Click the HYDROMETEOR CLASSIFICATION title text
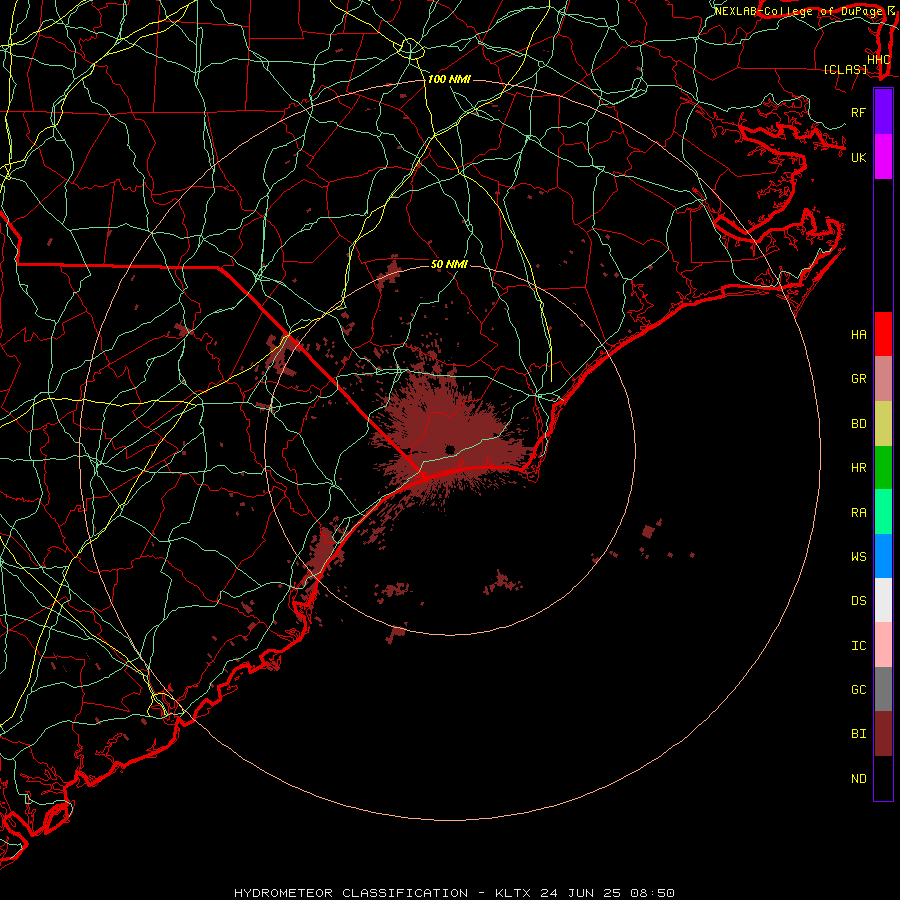The image size is (900, 900). click(351, 893)
